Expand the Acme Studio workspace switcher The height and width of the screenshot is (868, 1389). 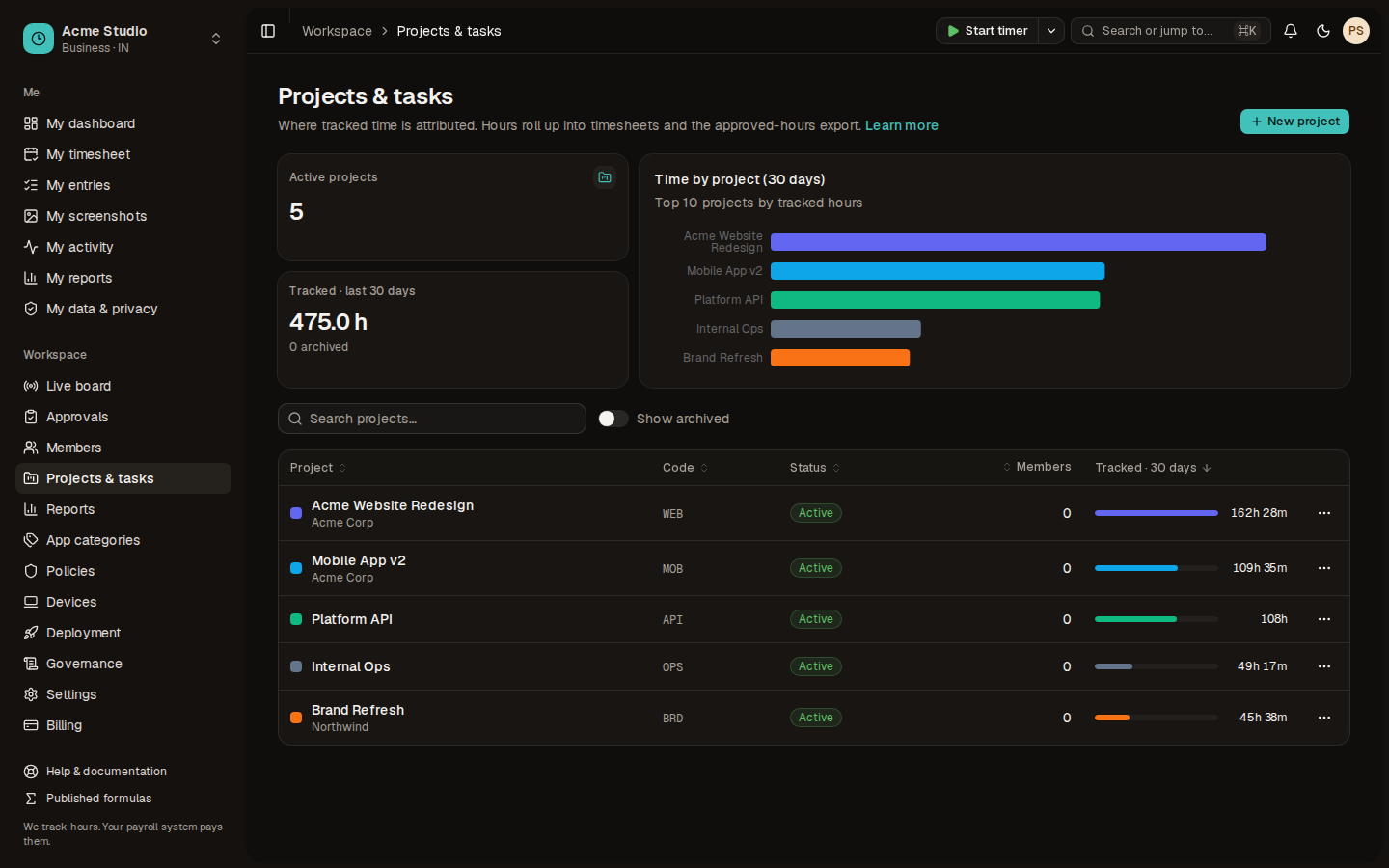coord(216,39)
